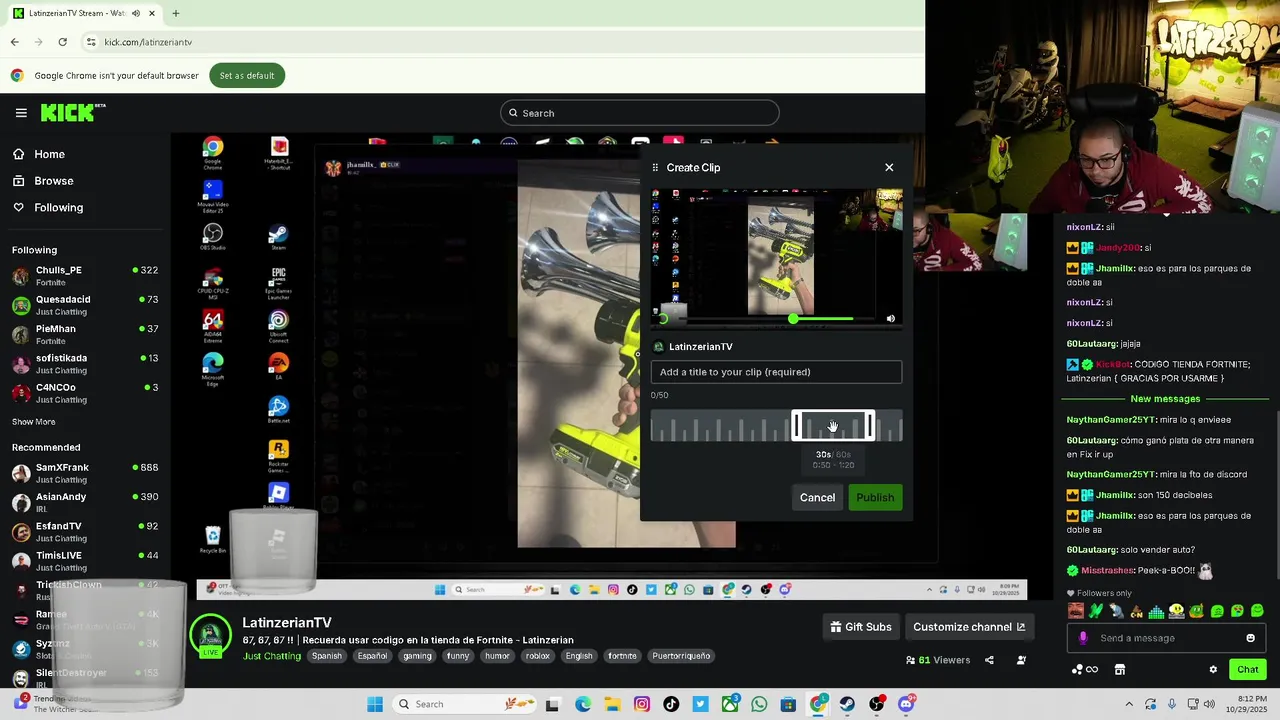
Task: Open Quesadacid channel
Action: coord(85,305)
